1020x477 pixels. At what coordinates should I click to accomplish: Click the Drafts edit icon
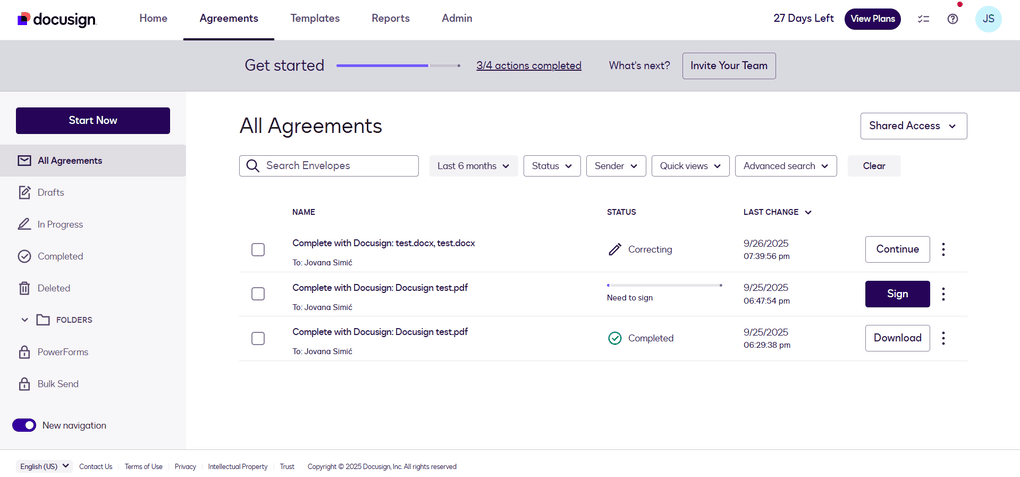[25, 193]
